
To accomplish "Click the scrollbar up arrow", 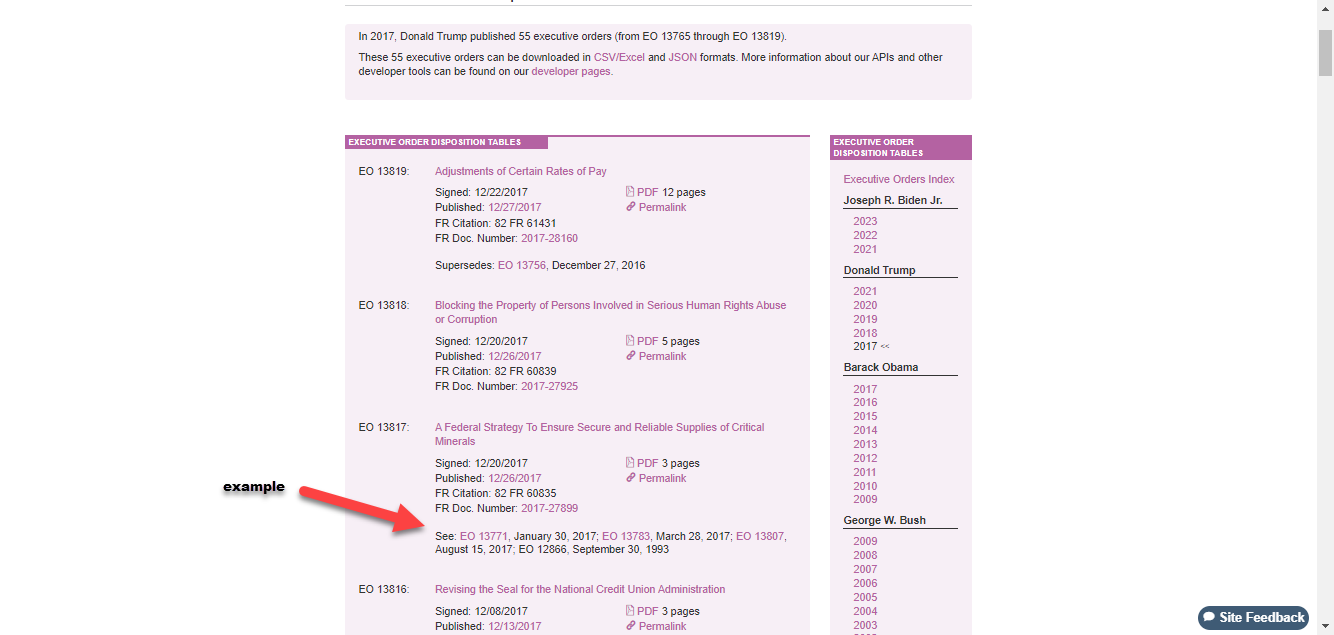I will [1325, 8].
